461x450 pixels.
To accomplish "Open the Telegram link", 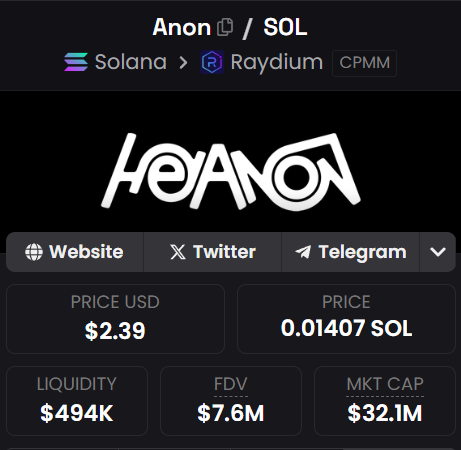I will click(x=350, y=252).
